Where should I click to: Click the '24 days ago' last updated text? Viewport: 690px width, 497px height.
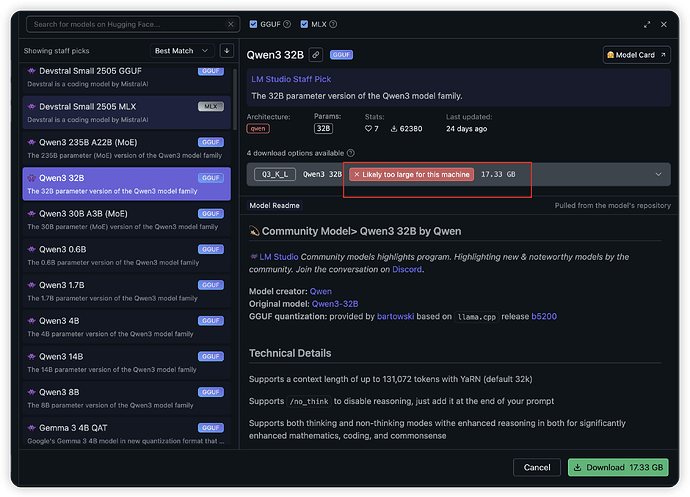click(x=466, y=129)
